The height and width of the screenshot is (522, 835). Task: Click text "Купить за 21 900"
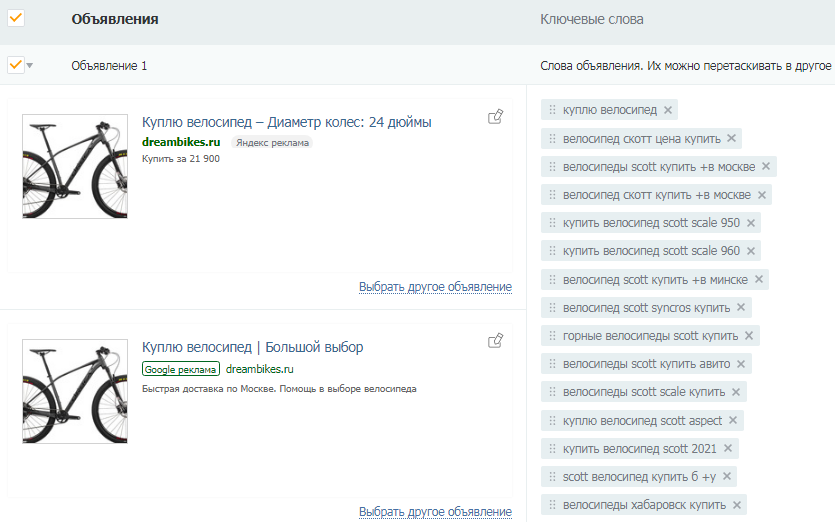click(181, 159)
